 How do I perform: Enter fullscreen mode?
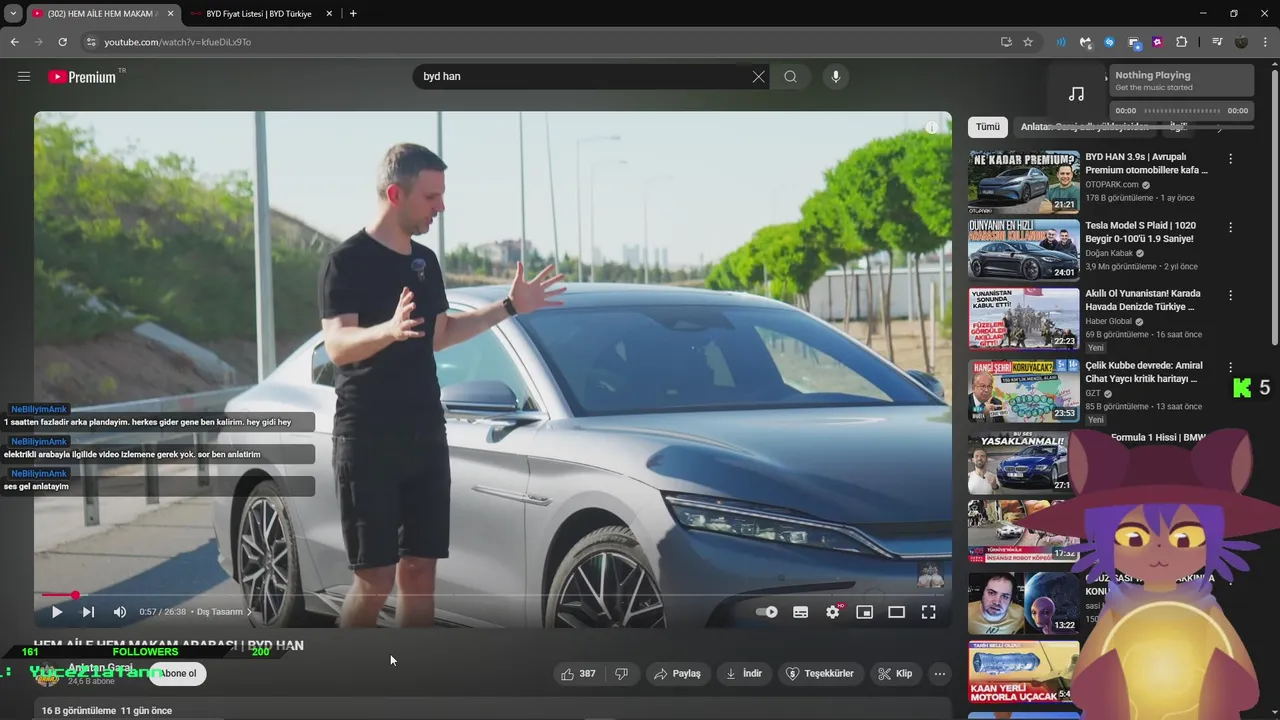(x=928, y=612)
